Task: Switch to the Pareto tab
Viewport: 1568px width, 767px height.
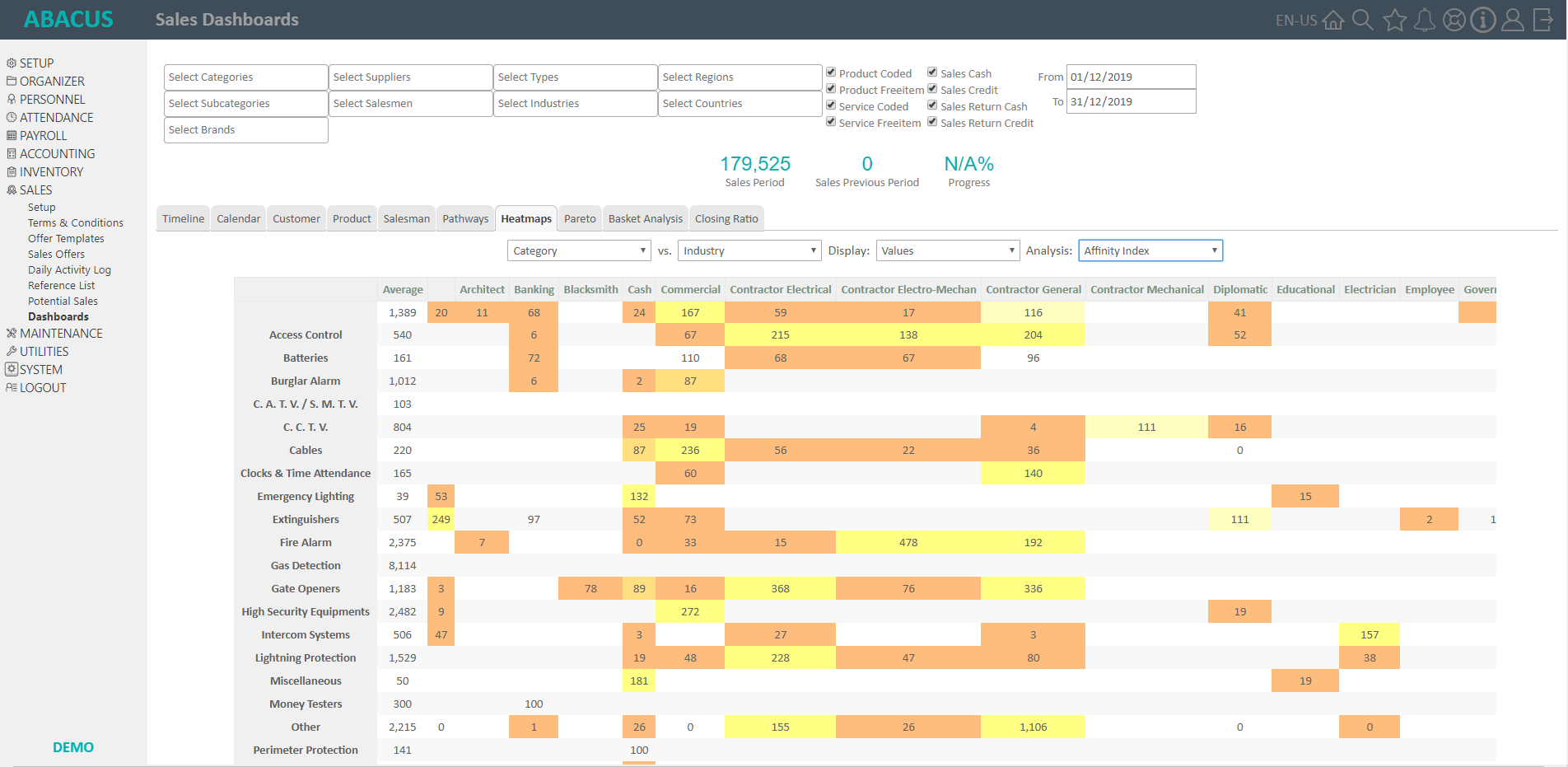Action: point(580,218)
